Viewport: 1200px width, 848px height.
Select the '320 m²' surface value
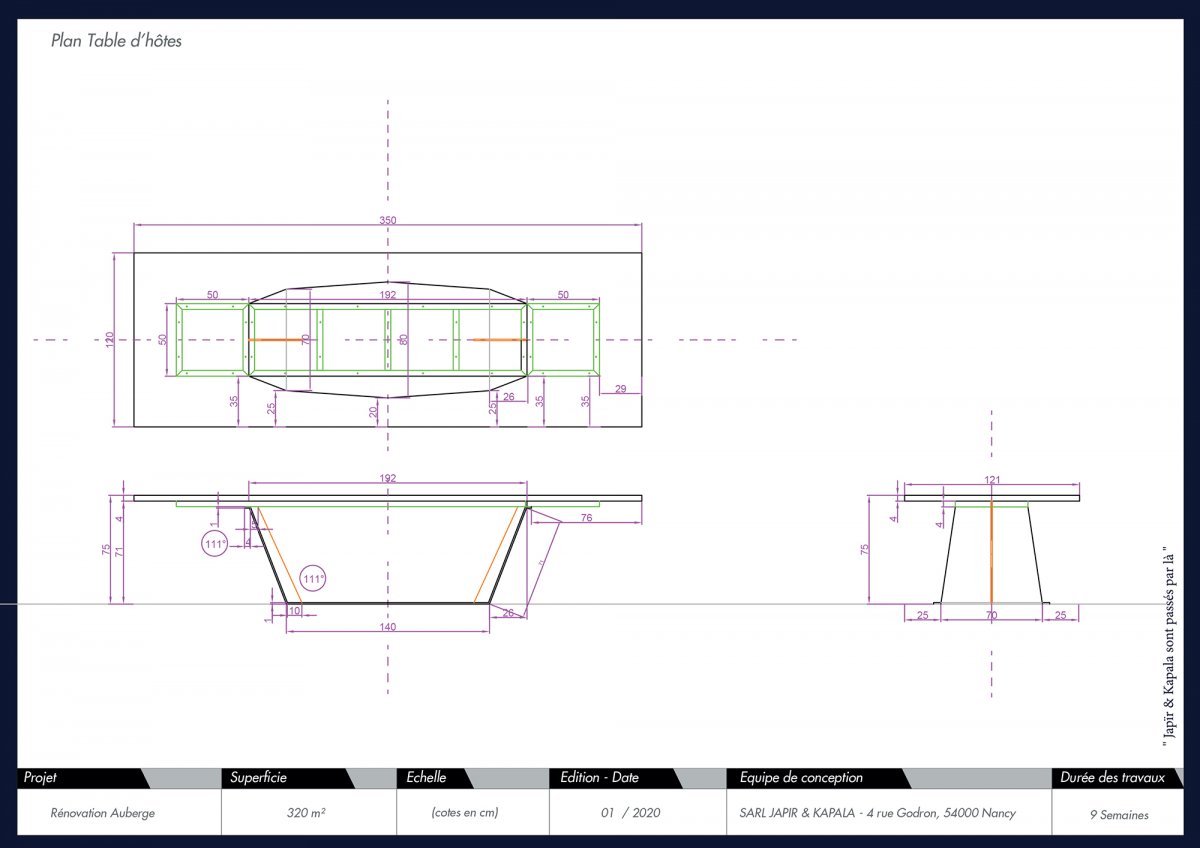coord(306,814)
